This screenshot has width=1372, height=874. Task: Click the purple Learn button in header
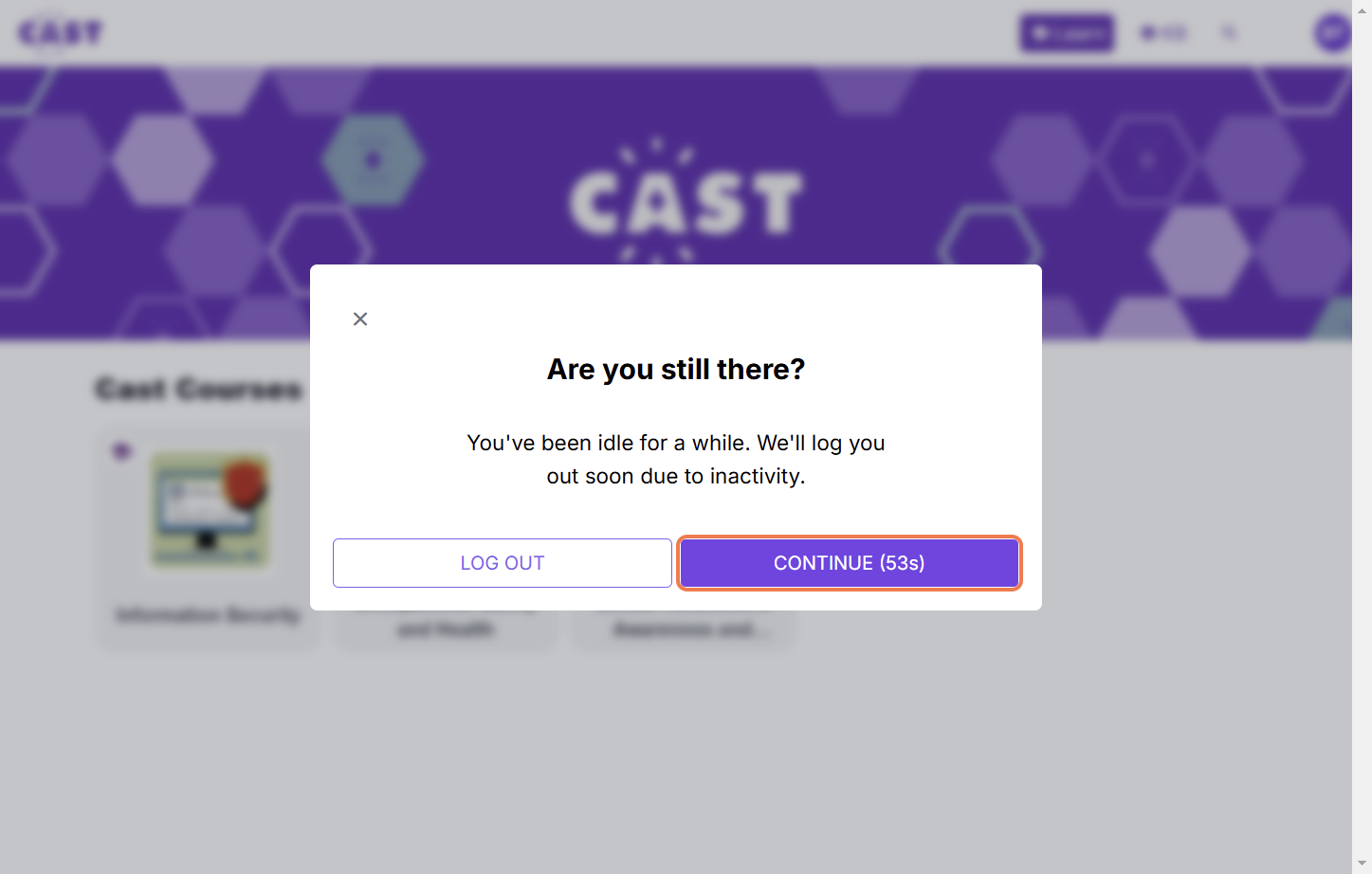[1067, 33]
